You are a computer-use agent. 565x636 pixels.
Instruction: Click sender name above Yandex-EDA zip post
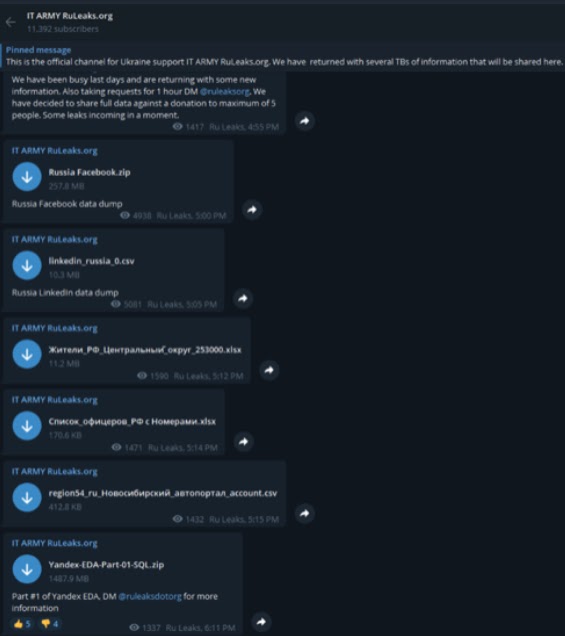click(55, 543)
